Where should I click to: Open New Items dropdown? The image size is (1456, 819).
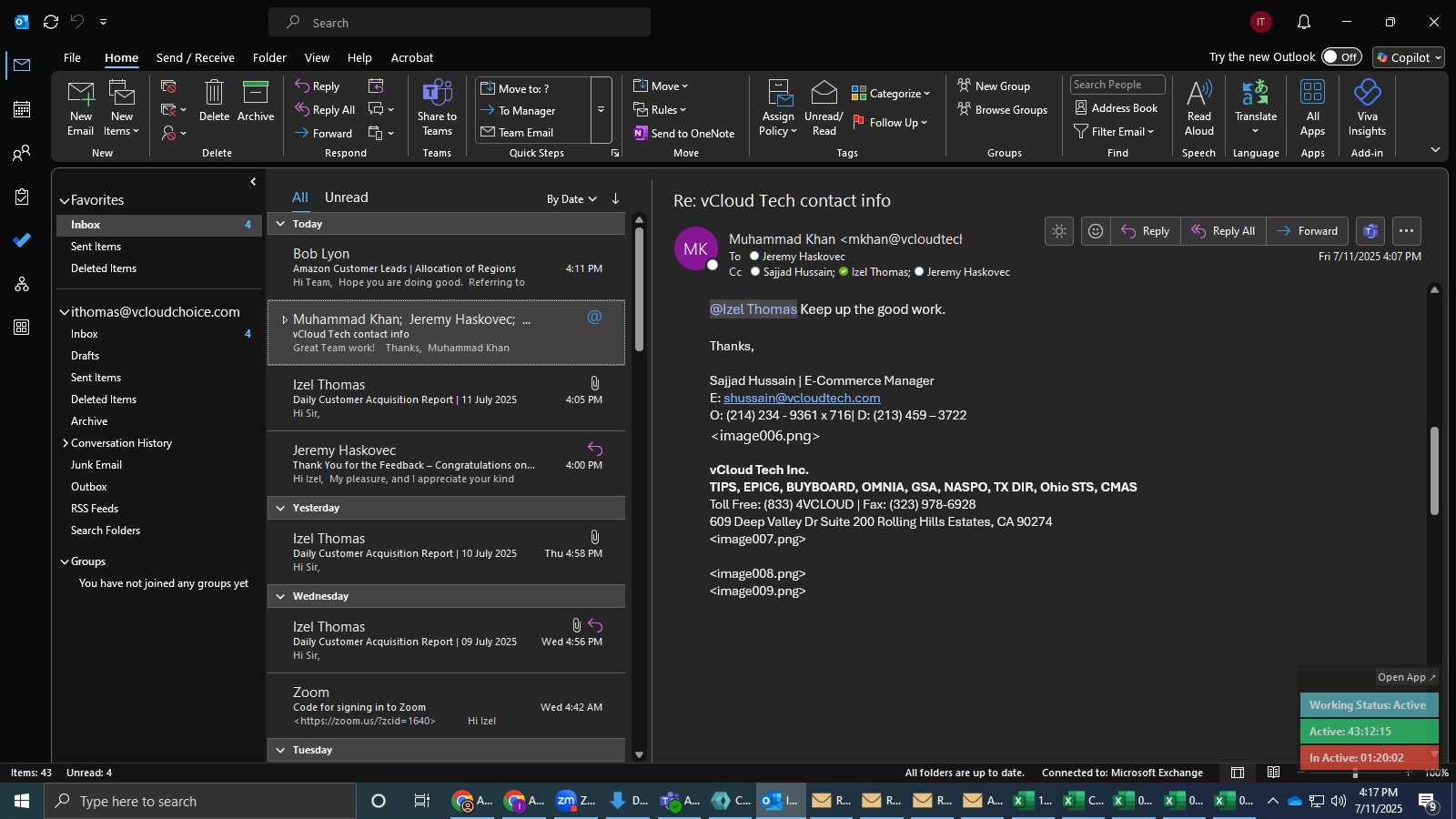coord(122,107)
